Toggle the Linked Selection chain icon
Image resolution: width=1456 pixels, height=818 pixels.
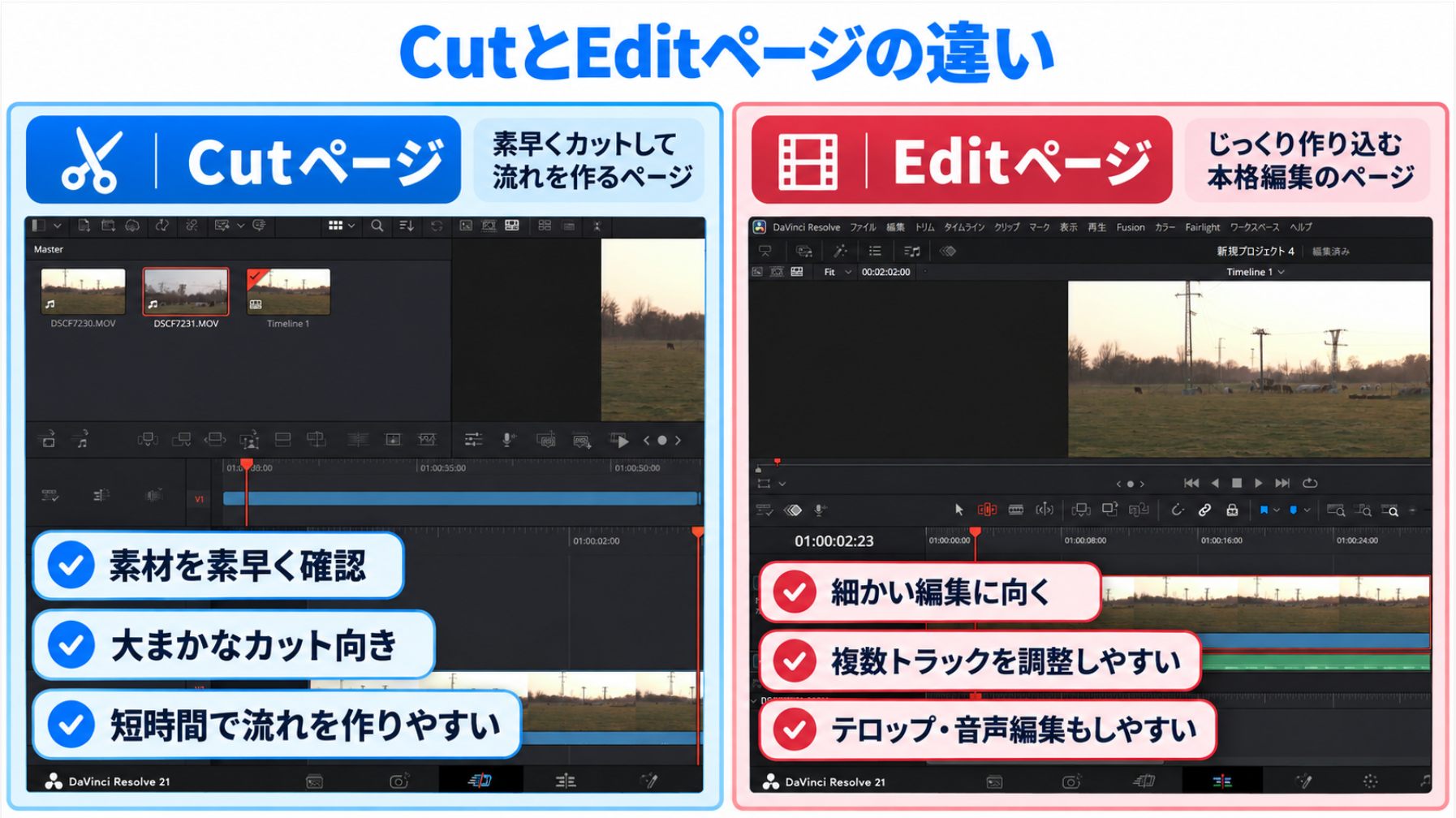1204,510
